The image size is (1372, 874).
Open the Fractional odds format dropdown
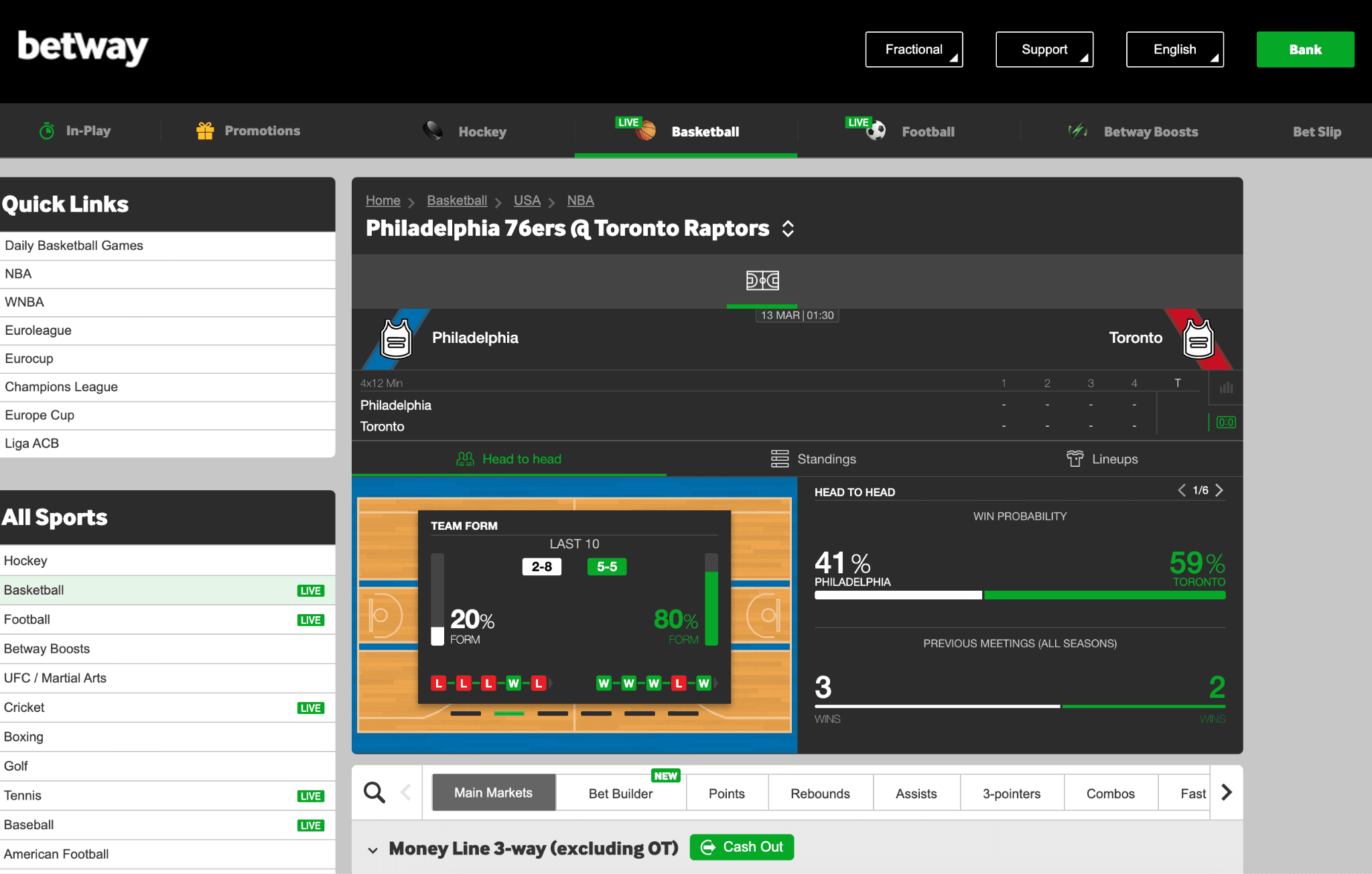[914, 49]
